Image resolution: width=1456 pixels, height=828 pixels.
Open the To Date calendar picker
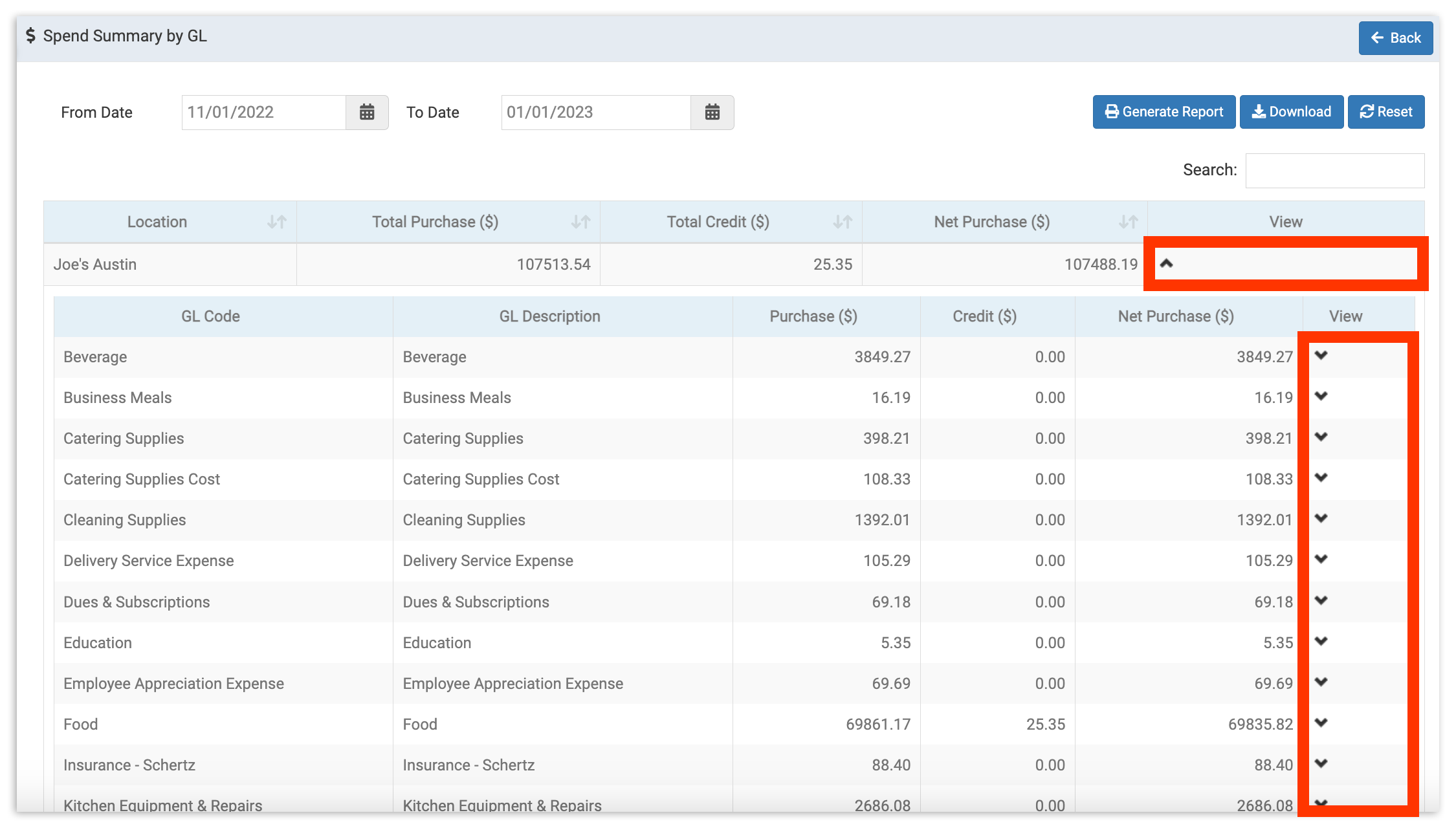click(x=712, y=112)
